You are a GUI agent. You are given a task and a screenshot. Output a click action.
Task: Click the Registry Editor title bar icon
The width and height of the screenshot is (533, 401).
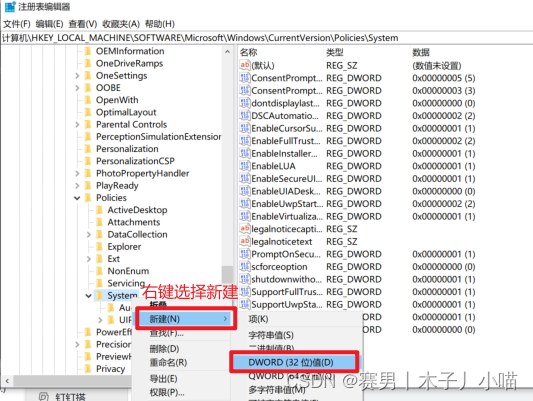(10, 6)
